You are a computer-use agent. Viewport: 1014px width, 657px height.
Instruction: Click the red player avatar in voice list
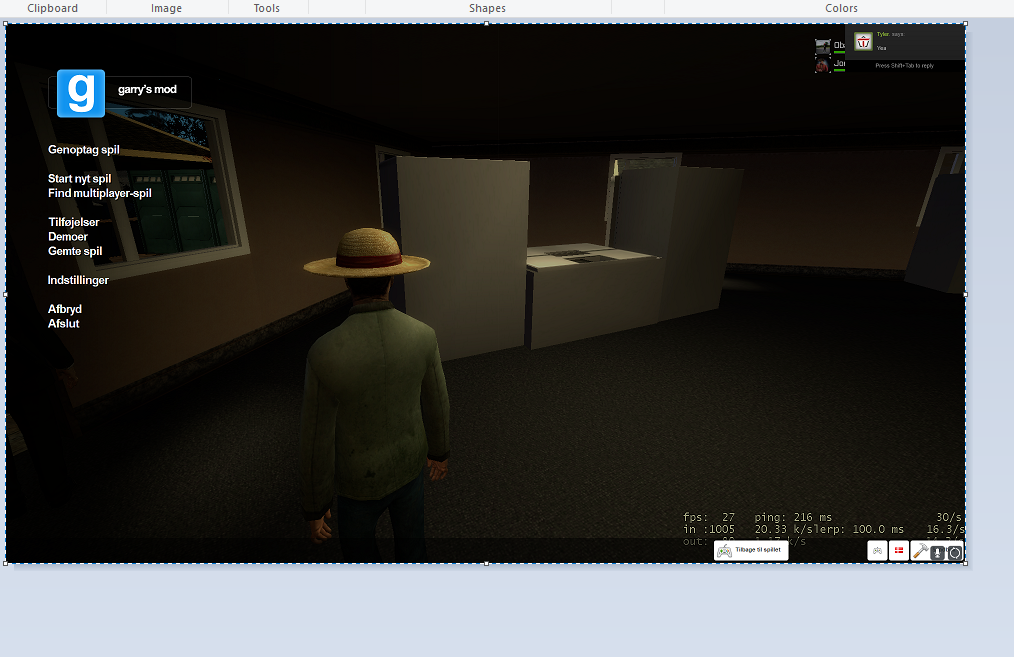point(823,65)
